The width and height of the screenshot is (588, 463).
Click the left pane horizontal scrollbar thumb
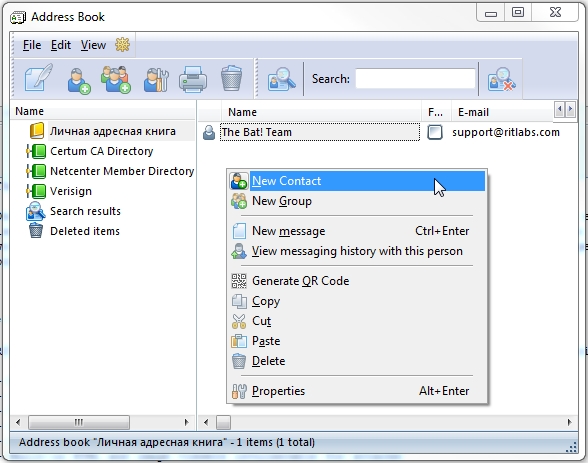click(79, 423)
